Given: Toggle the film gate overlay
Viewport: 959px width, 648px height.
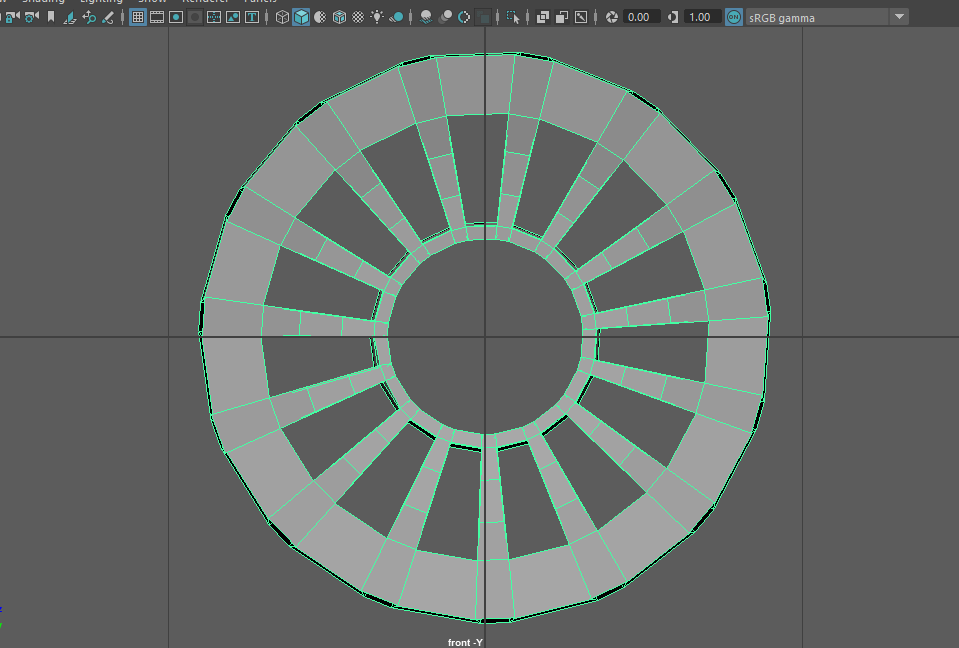Looking at the screenshot, I should pyautogui.click(x=157, y=17).
